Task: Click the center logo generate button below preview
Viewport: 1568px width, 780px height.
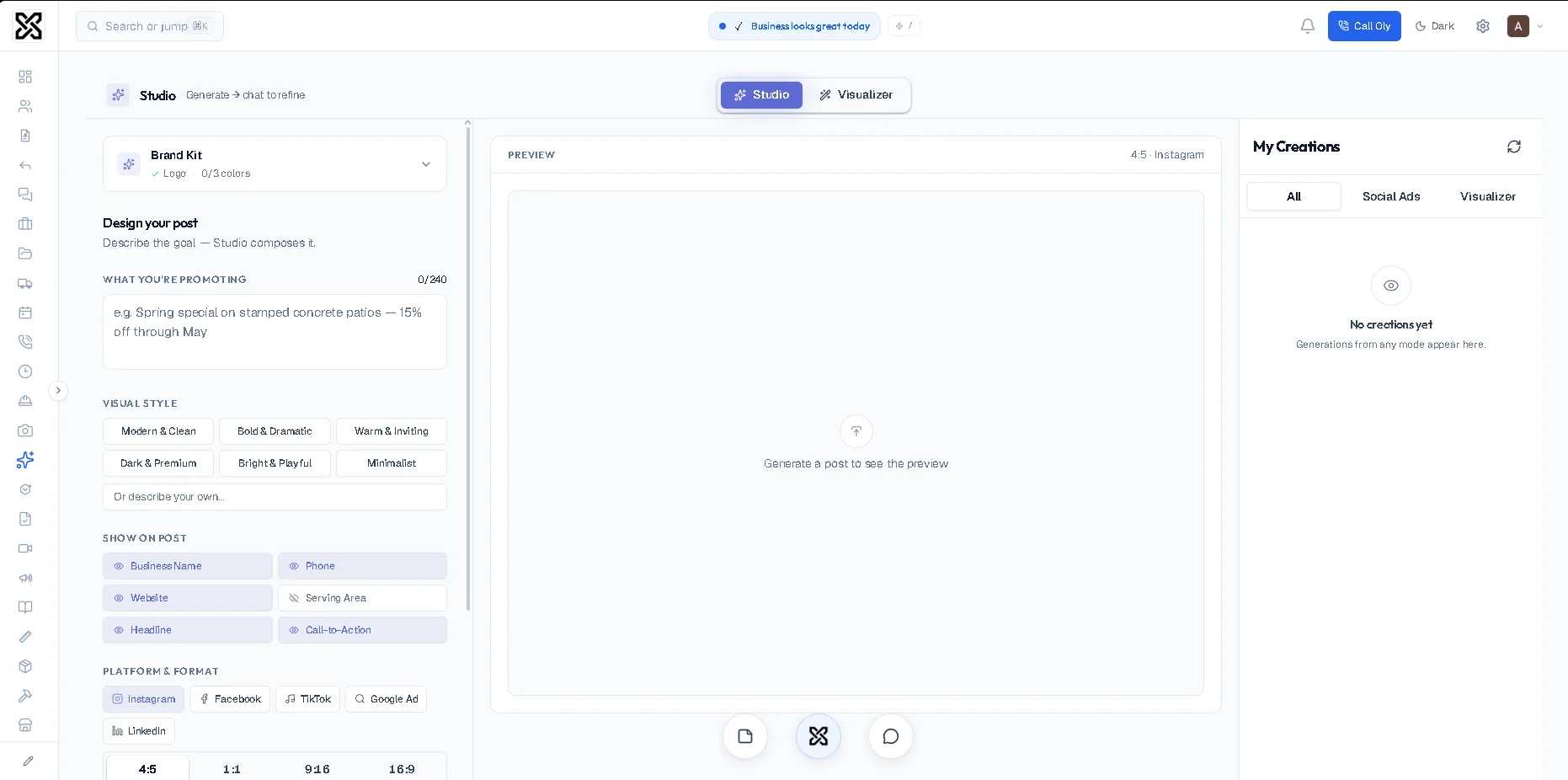Action: [x=819, y=736]
